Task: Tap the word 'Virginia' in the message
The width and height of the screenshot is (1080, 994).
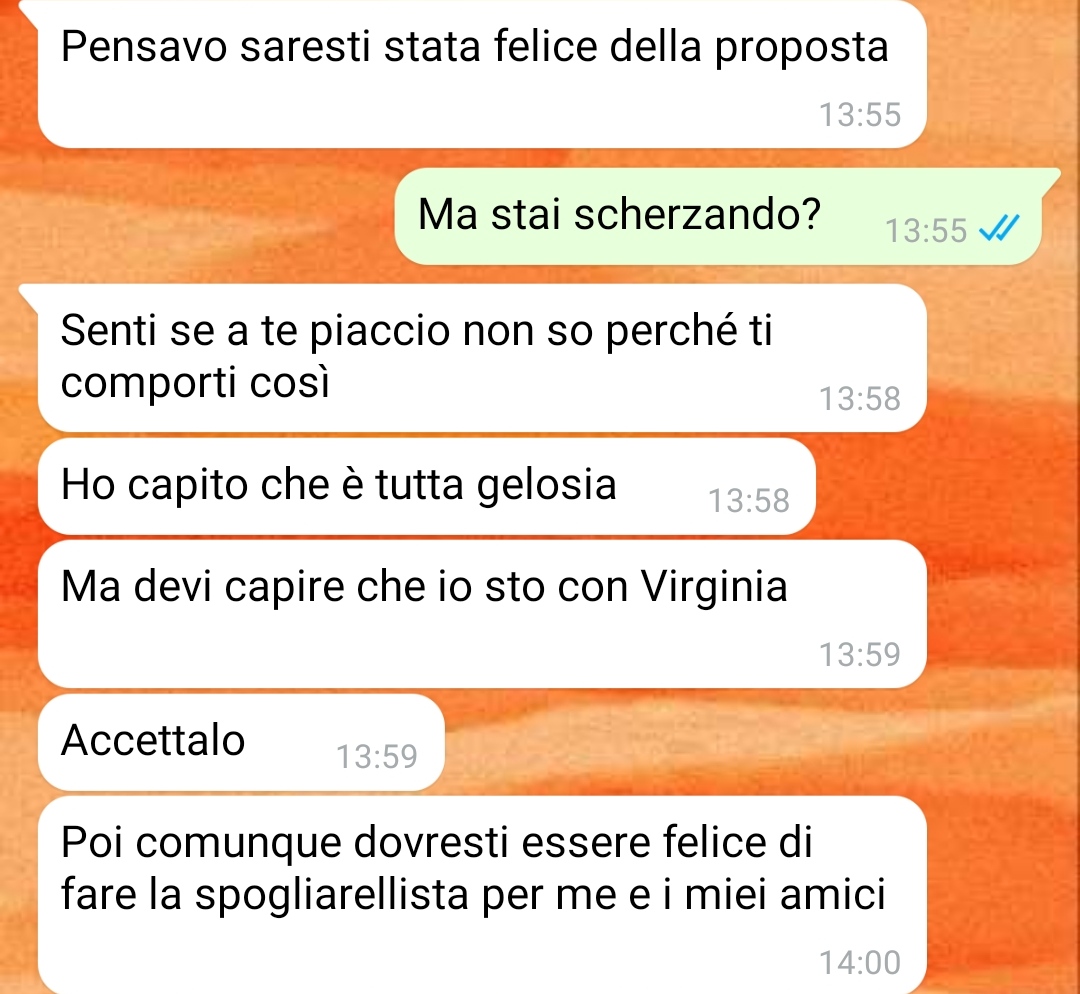Action: coord(714,588)
